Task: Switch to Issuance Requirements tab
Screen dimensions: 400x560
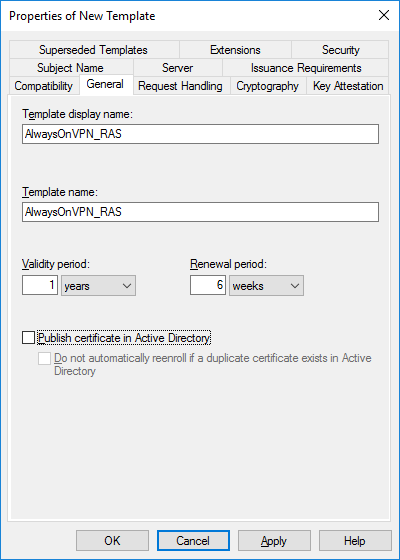Action: click(x=306, y=68)
